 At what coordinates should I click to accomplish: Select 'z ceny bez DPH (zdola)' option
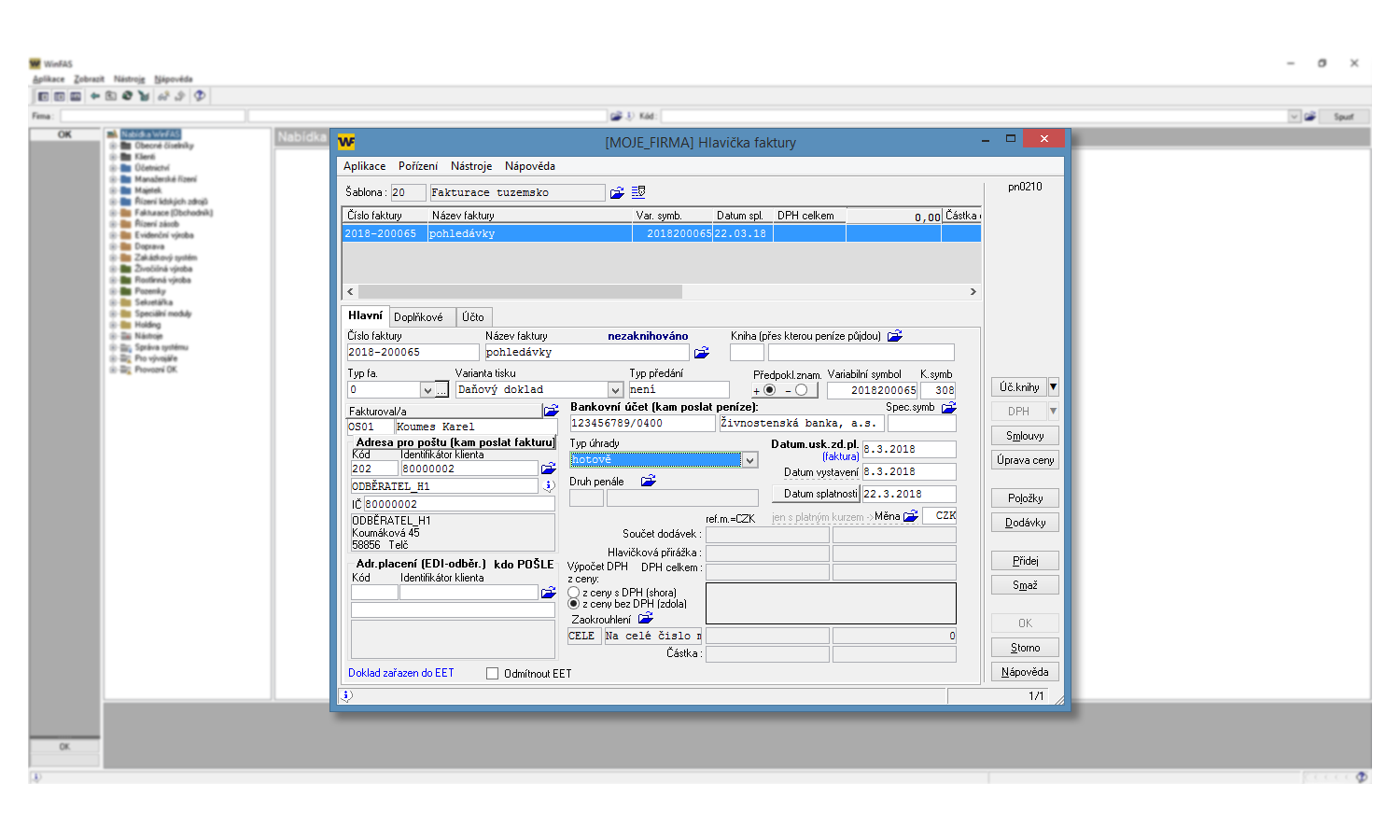[x=574, y=604]
